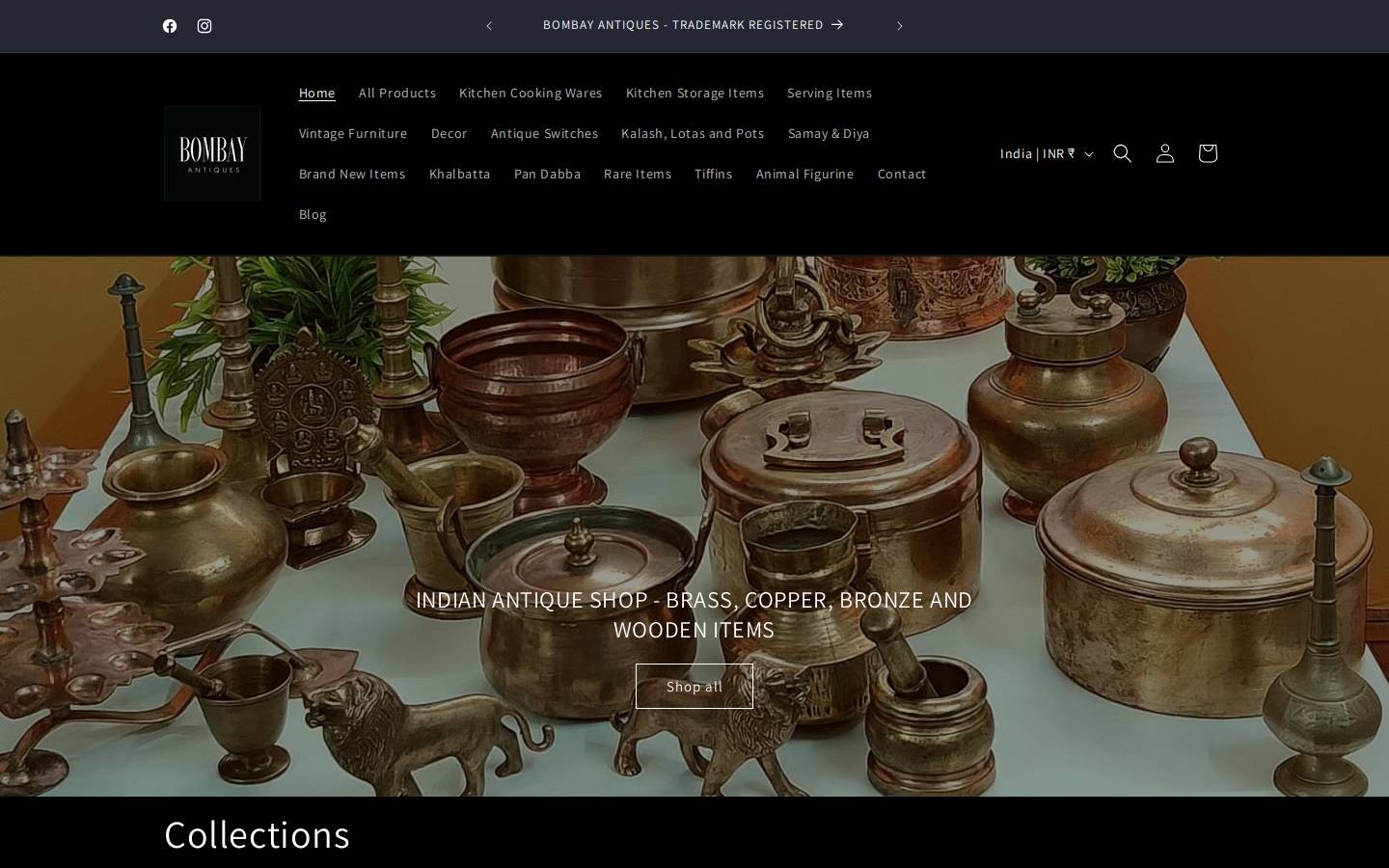
Task: Open the Facebook social icon
Action: click(170, 26)
